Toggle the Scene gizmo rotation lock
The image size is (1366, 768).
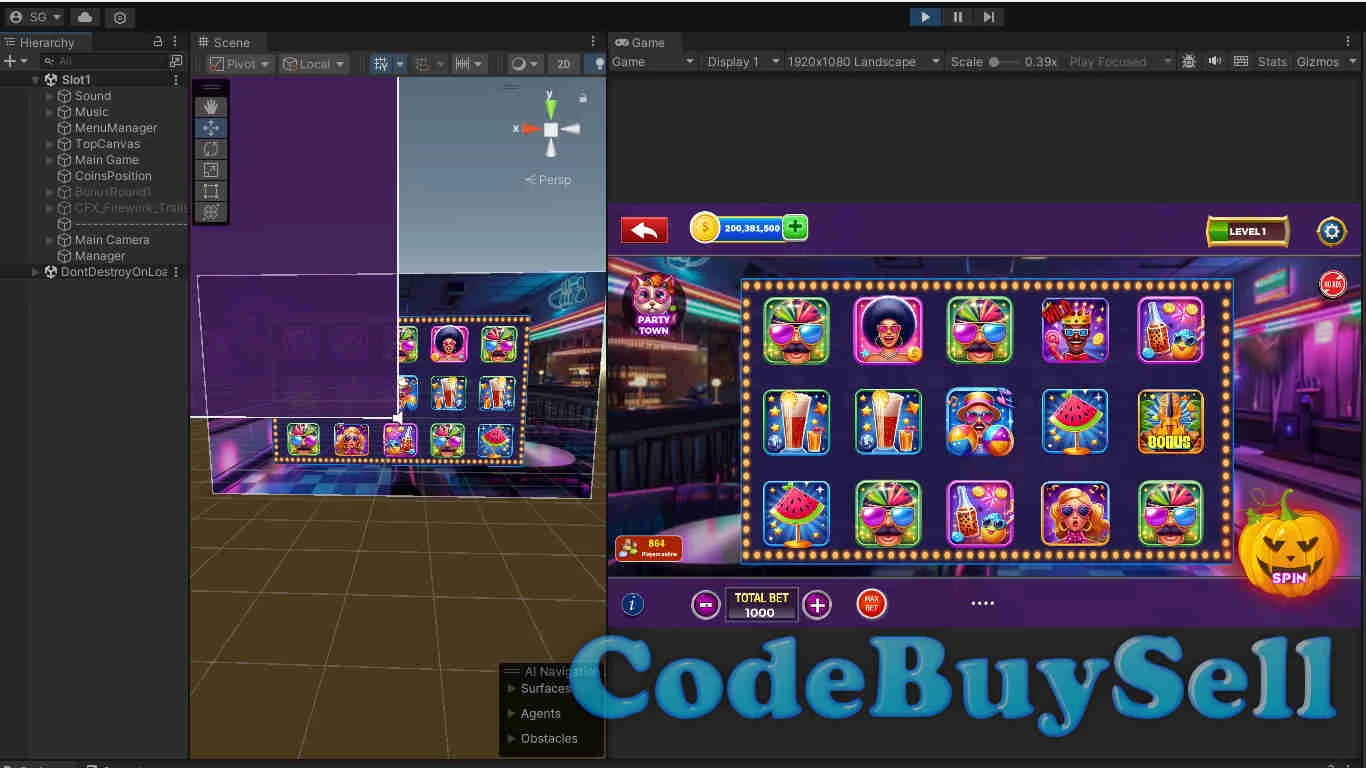pos(583,97)
